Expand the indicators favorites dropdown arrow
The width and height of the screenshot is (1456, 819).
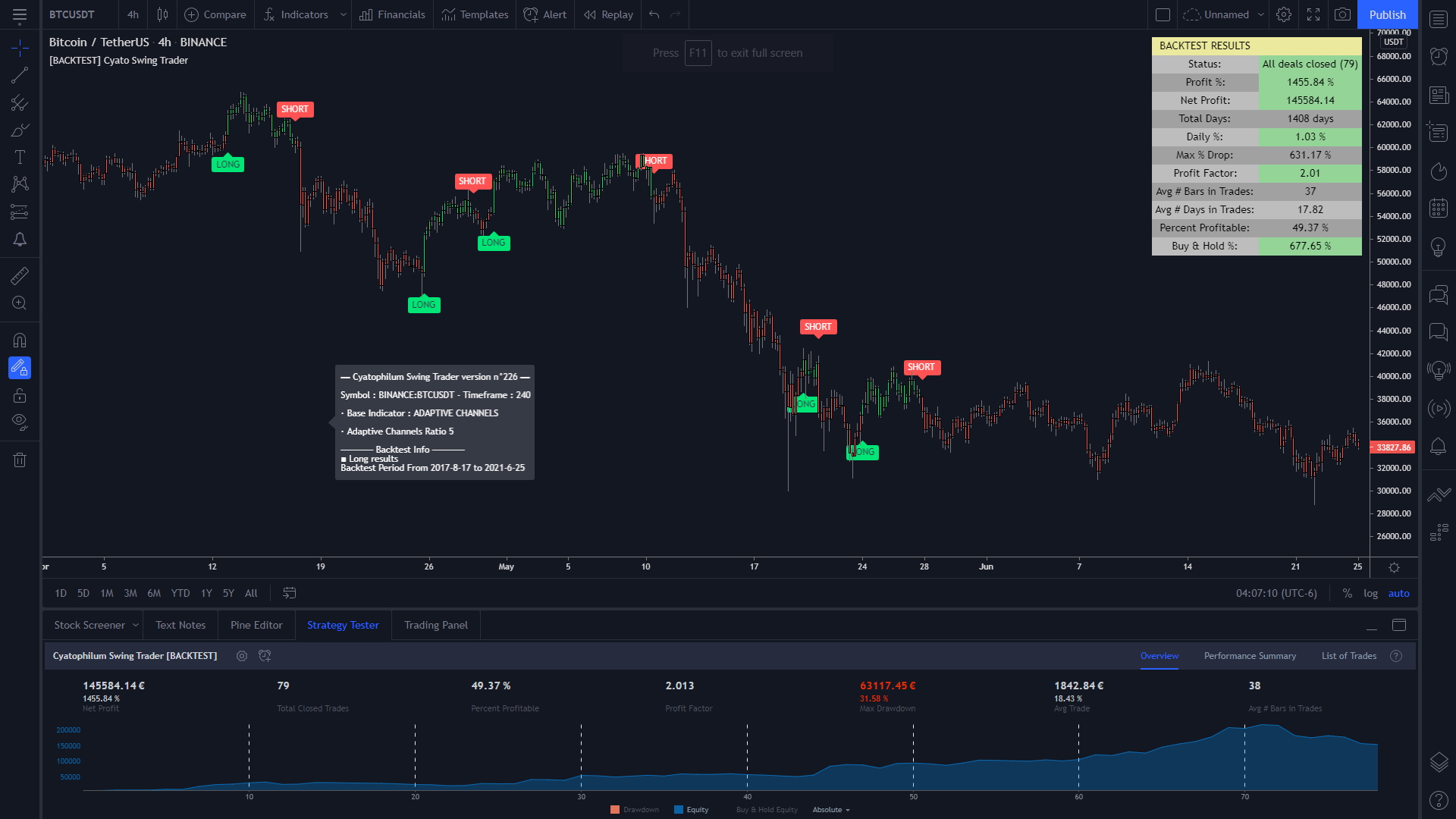point(343,14)
